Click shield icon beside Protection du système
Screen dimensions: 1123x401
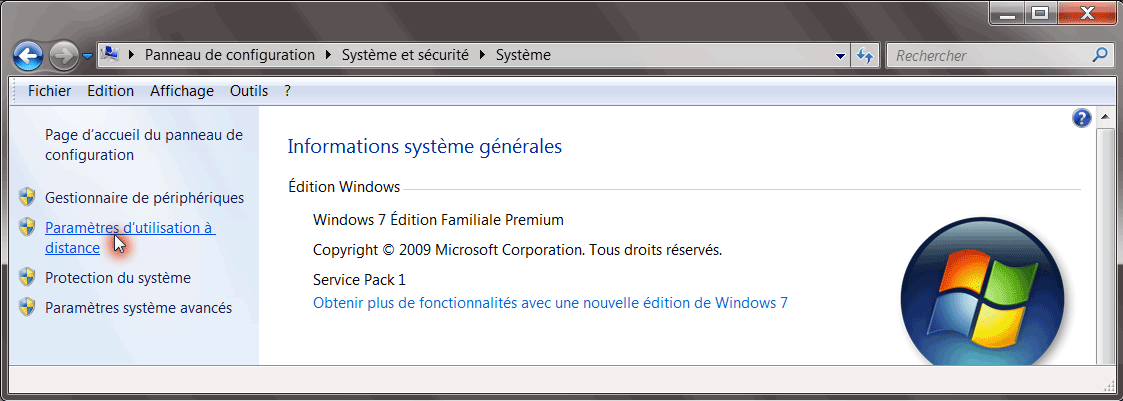pyautogui.click(x=27, y=277)
